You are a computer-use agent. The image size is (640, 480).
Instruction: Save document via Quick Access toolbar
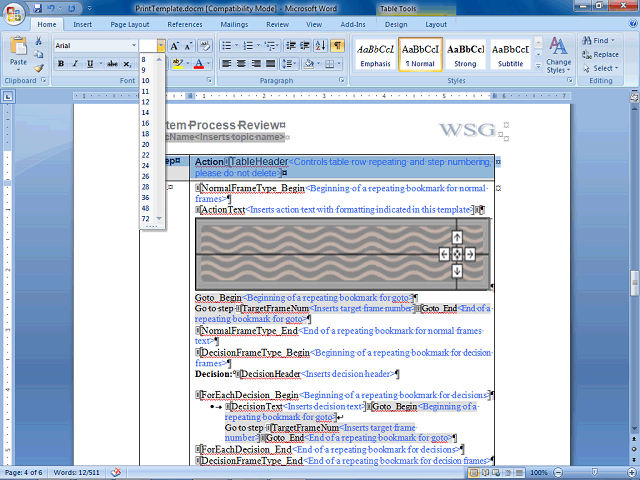click(38, 8)
